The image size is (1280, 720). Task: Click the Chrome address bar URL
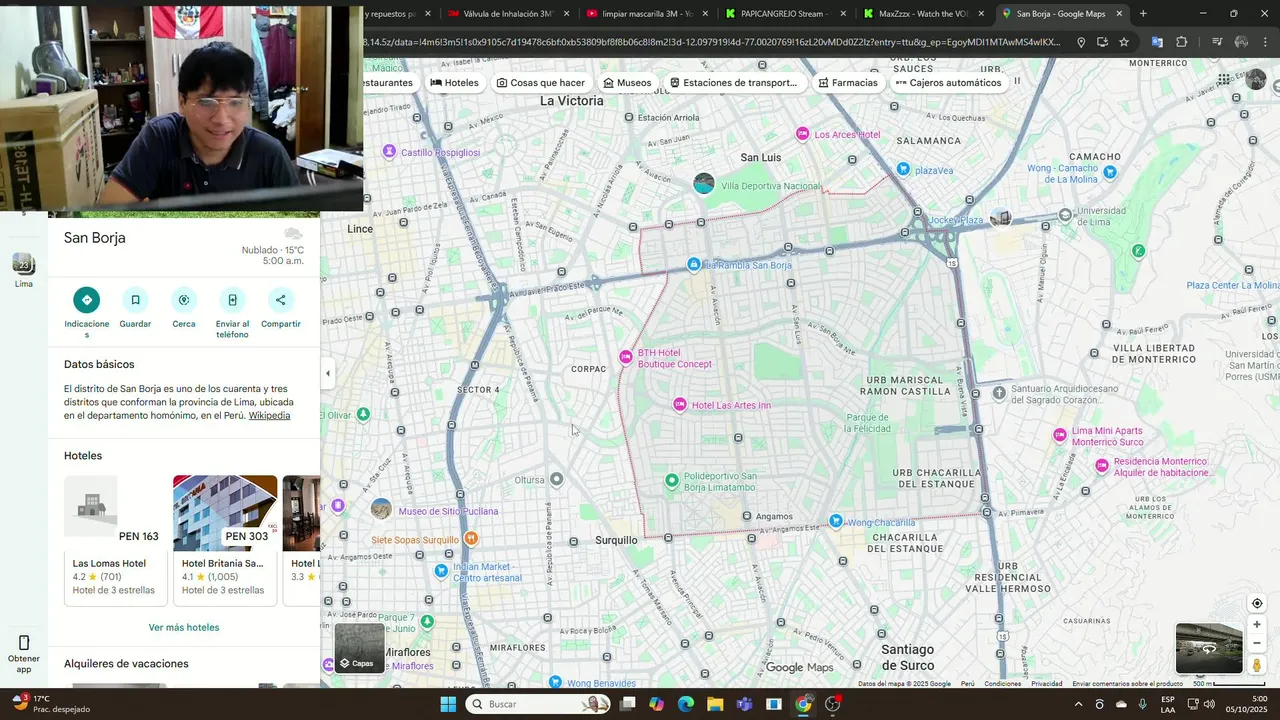pyautogui.click(x=712, y=42)
